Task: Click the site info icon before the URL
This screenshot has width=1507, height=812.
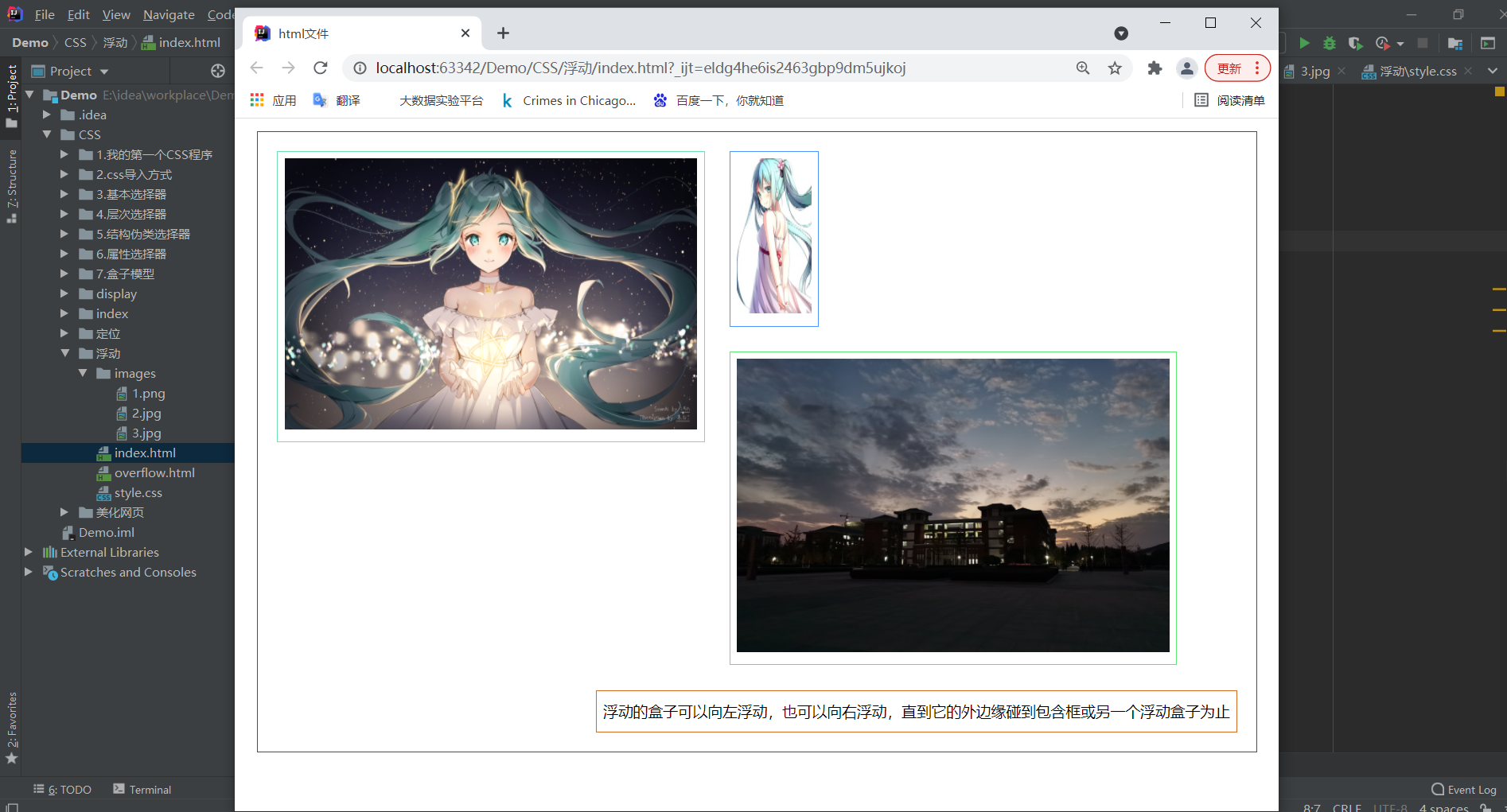Action: tap(360, 68)
